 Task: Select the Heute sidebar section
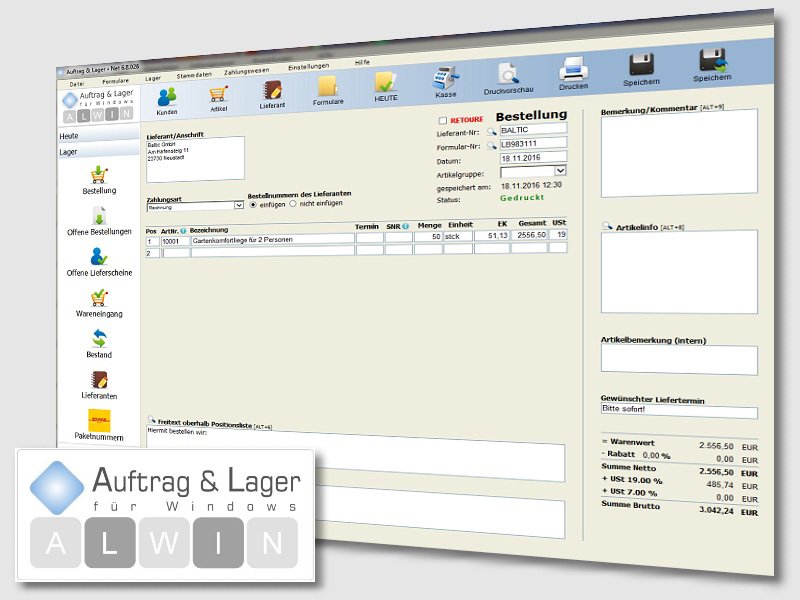(x=98, y=136)
